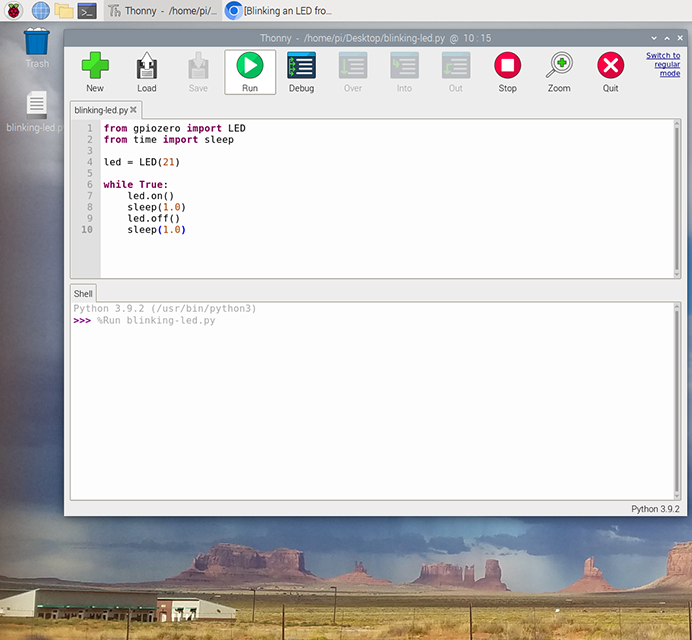Click the Python 3.9.2 status bar label
The height and width of the screenshot is (640, 692).
(655, 509)
